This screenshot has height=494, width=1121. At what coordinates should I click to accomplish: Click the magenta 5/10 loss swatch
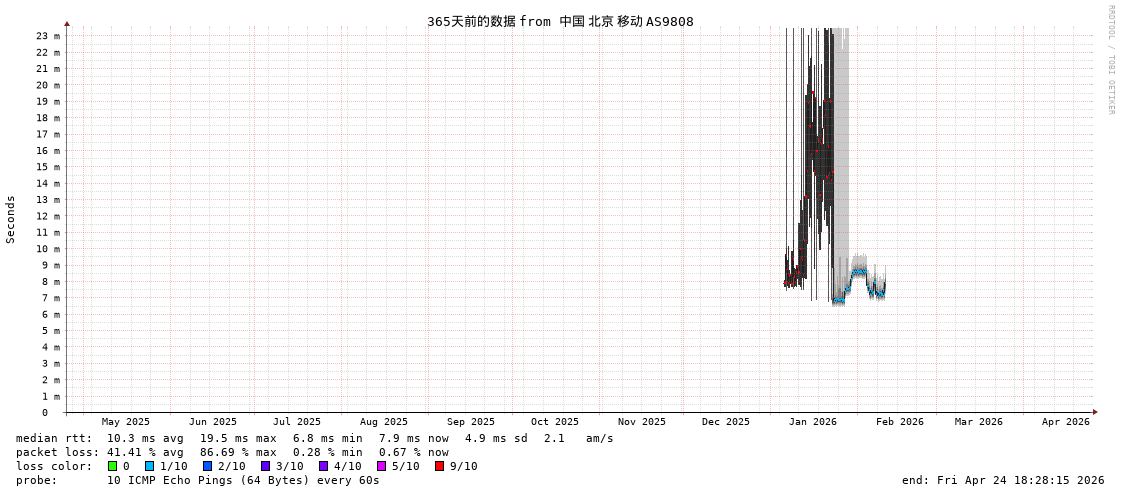381,466
